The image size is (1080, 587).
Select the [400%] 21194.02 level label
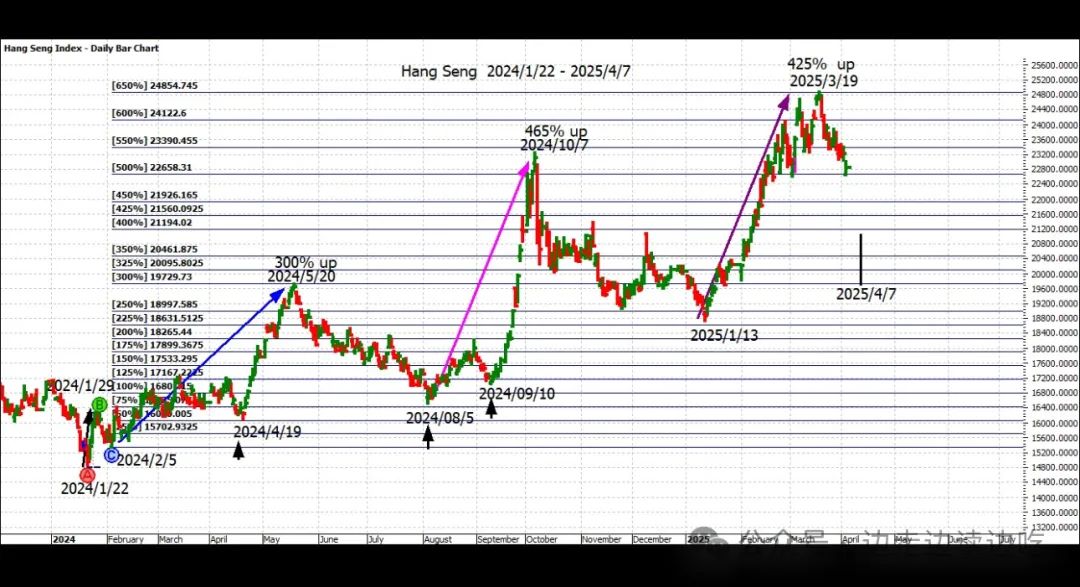152,223
